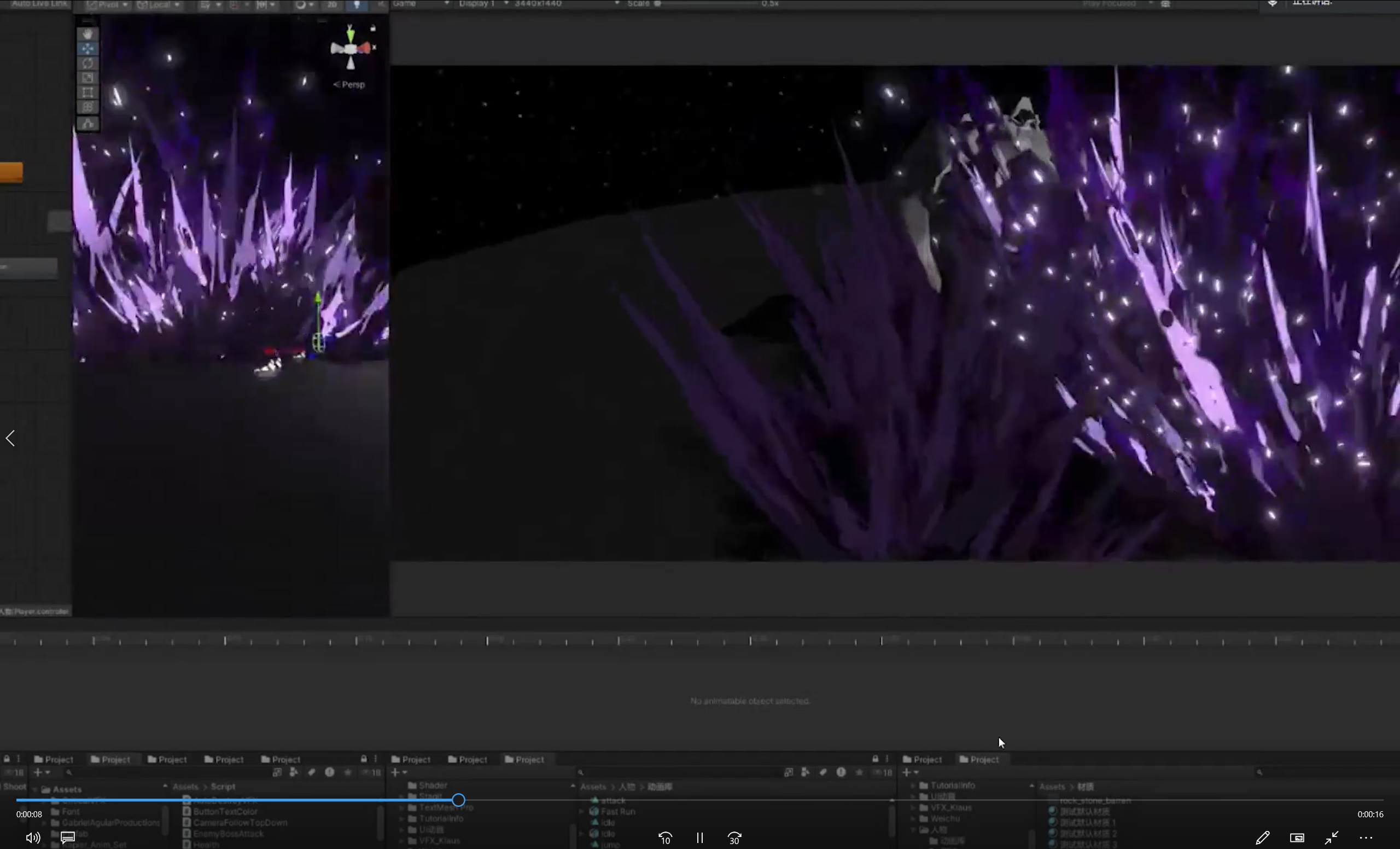The height and width of the screenshot is (849, 1400).
Task: Click the video seek bar progress handle
Action: point(458,800)
